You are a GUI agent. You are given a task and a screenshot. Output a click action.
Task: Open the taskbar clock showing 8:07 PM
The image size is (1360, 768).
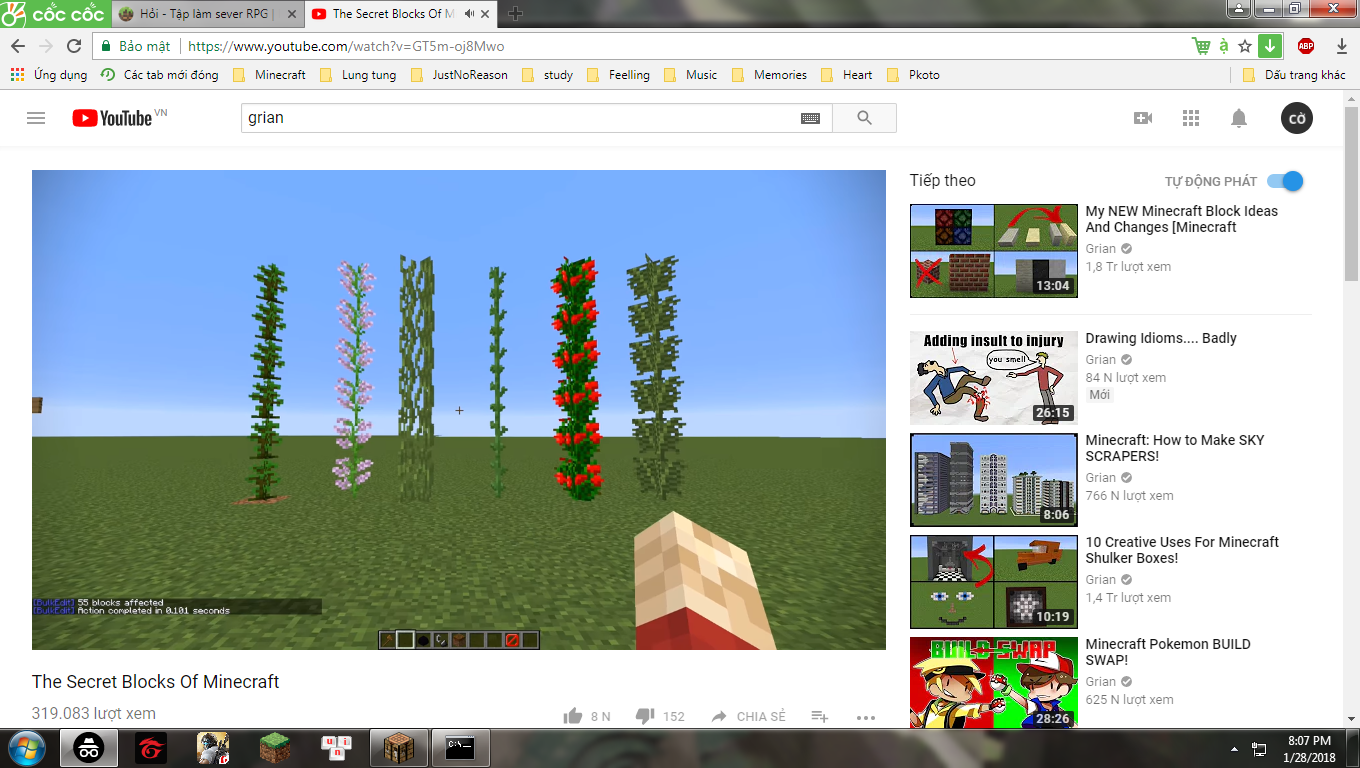(1309, 748)
